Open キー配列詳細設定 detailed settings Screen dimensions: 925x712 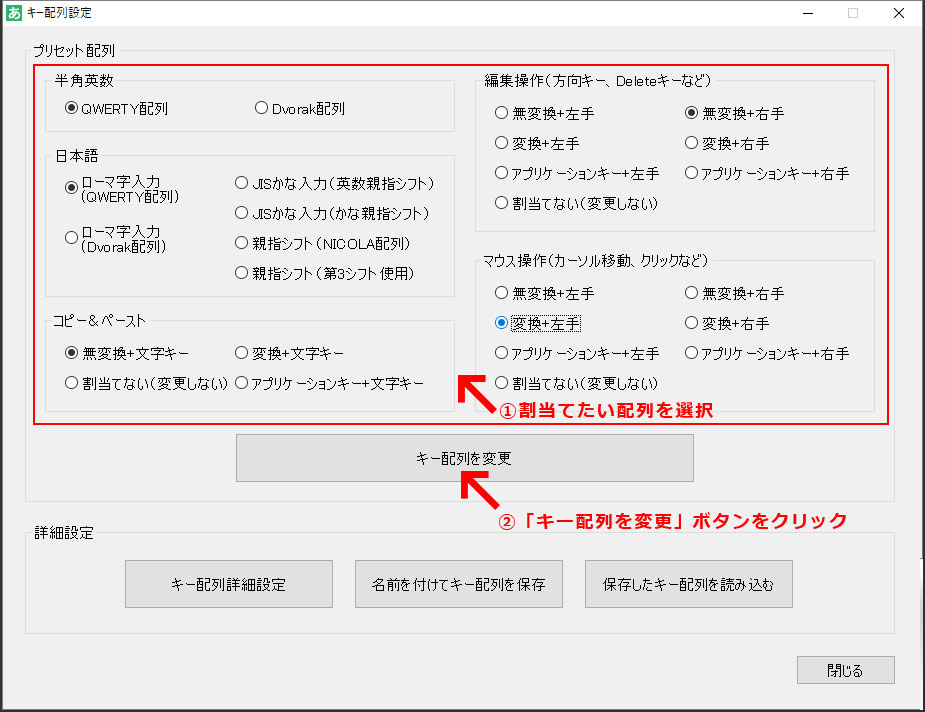228,584
